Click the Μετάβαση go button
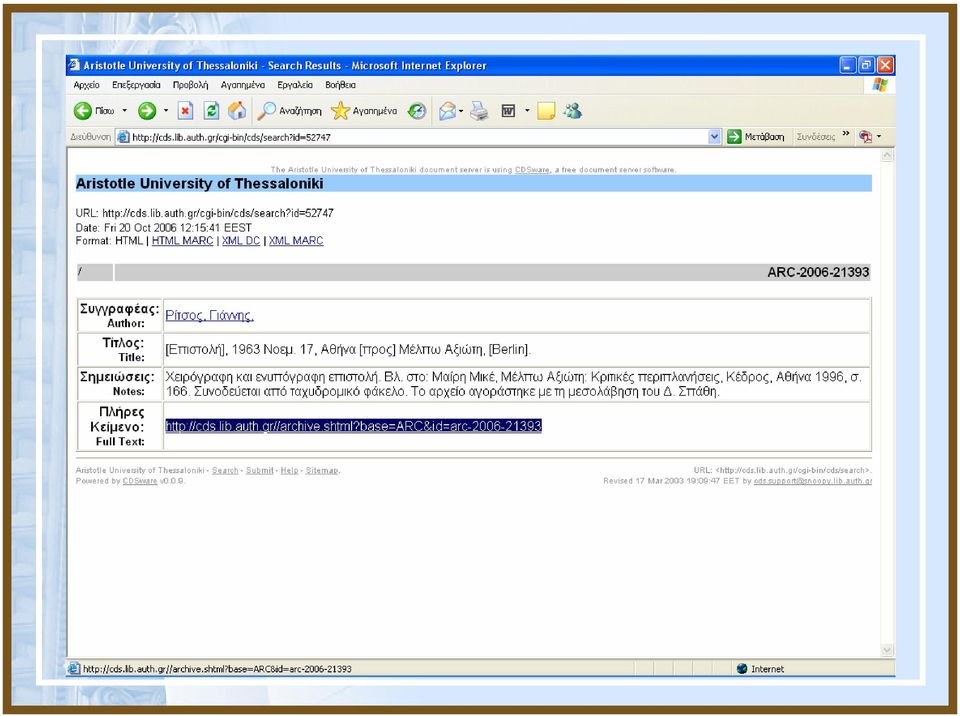The image size is (960, 716). pyautogui.click(x=756, y=137)
